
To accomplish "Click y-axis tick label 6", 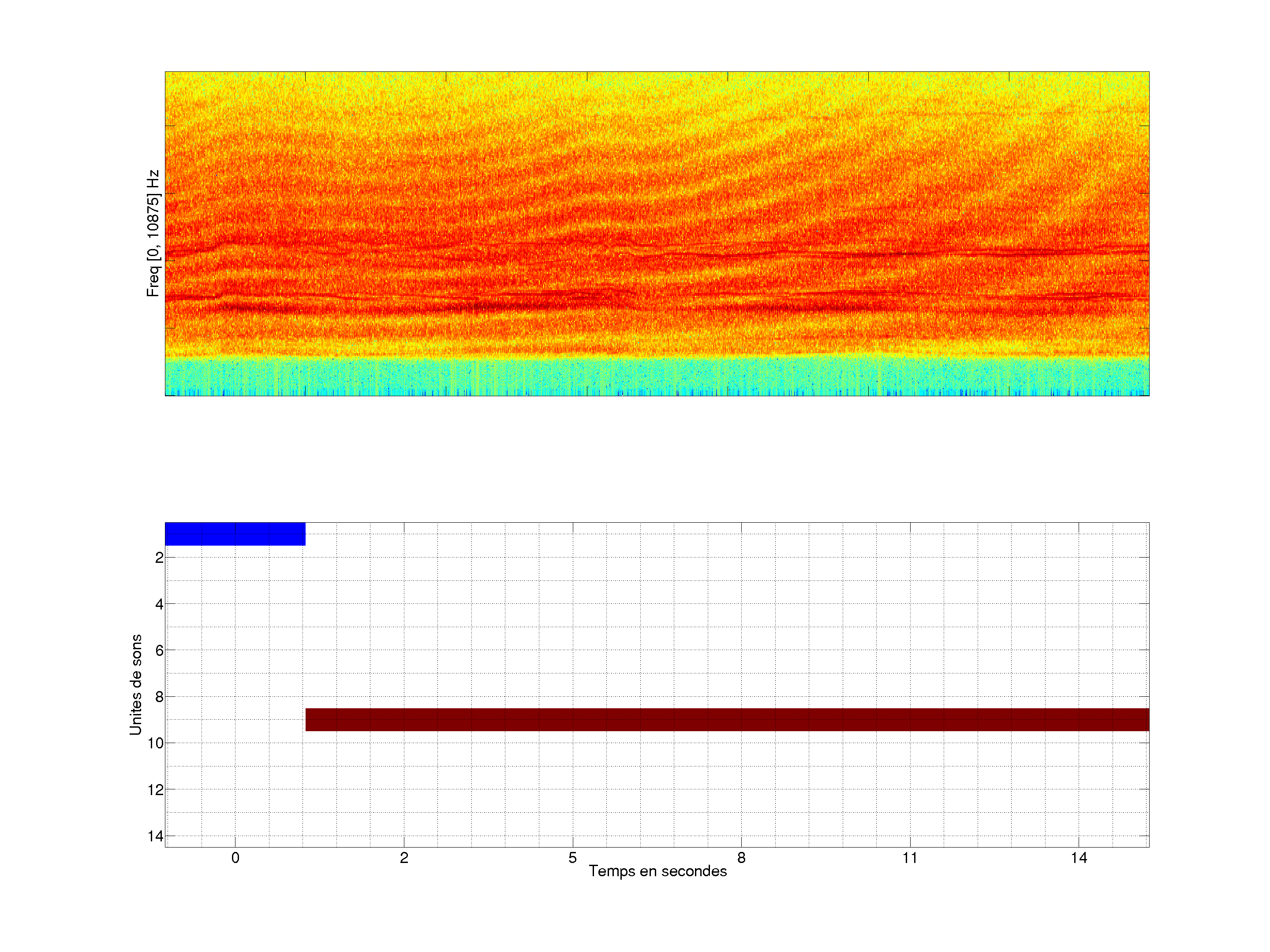I will pyautogui.click(x=159, y=651).
